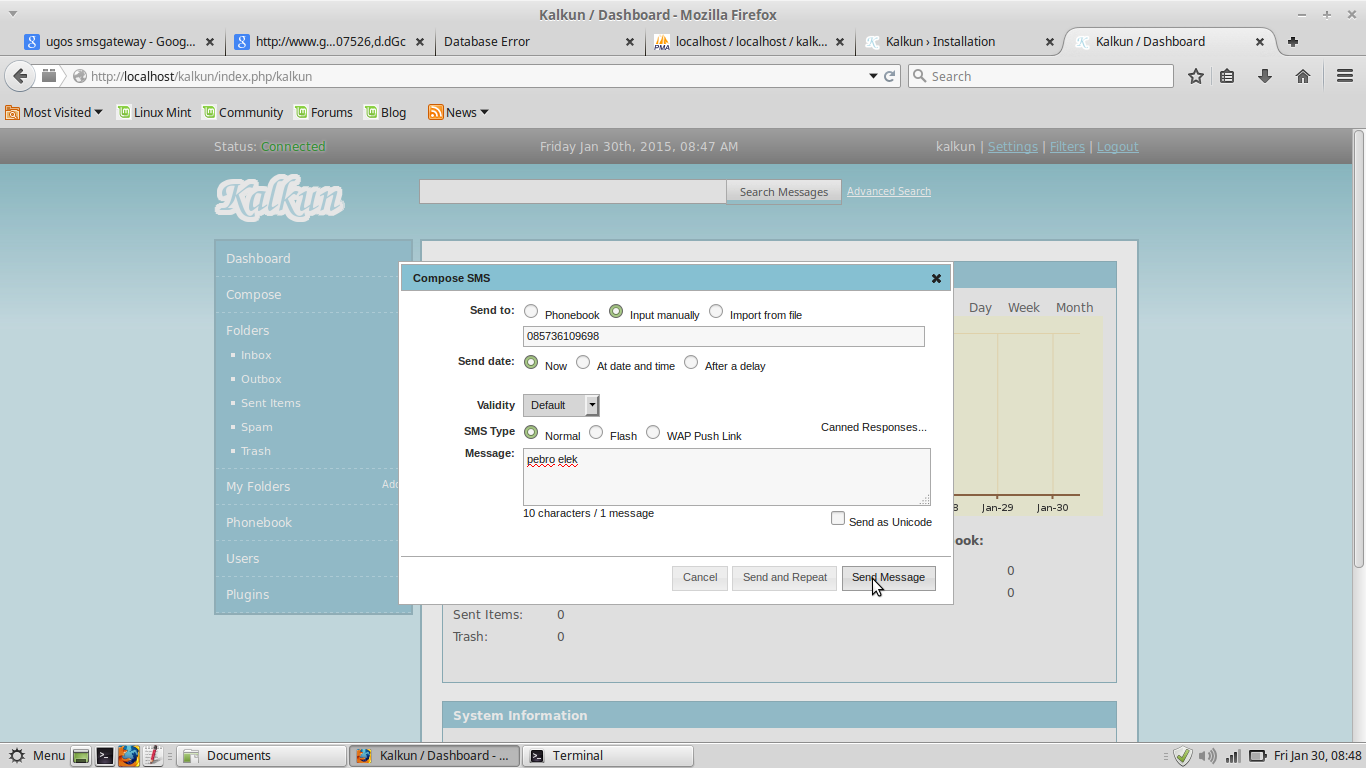Click the Kalkun logo
The height and width of the screenshot is (768, 1366).
[x=280, y=197]
